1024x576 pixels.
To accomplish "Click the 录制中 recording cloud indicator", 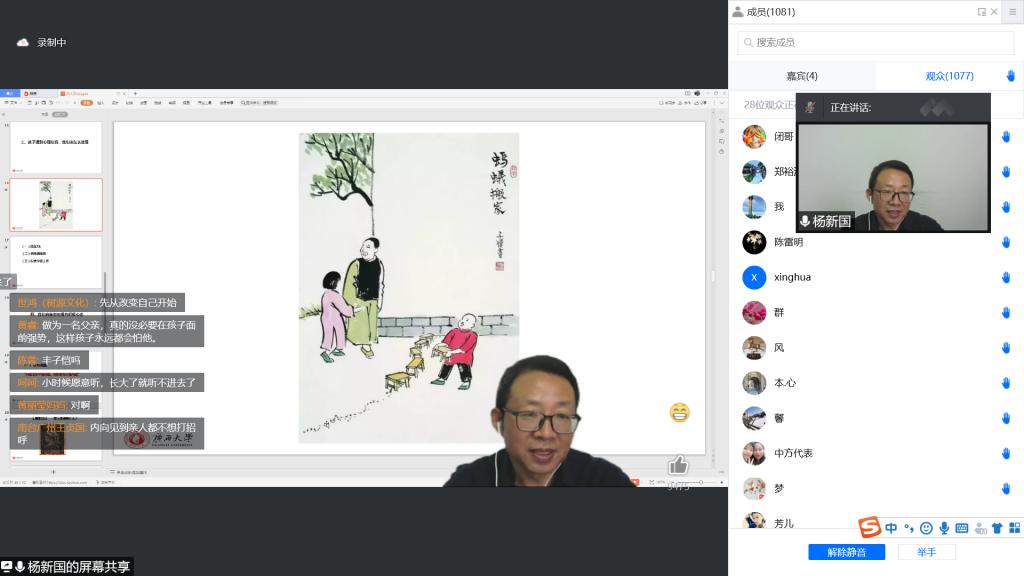I will pos(41,42).
